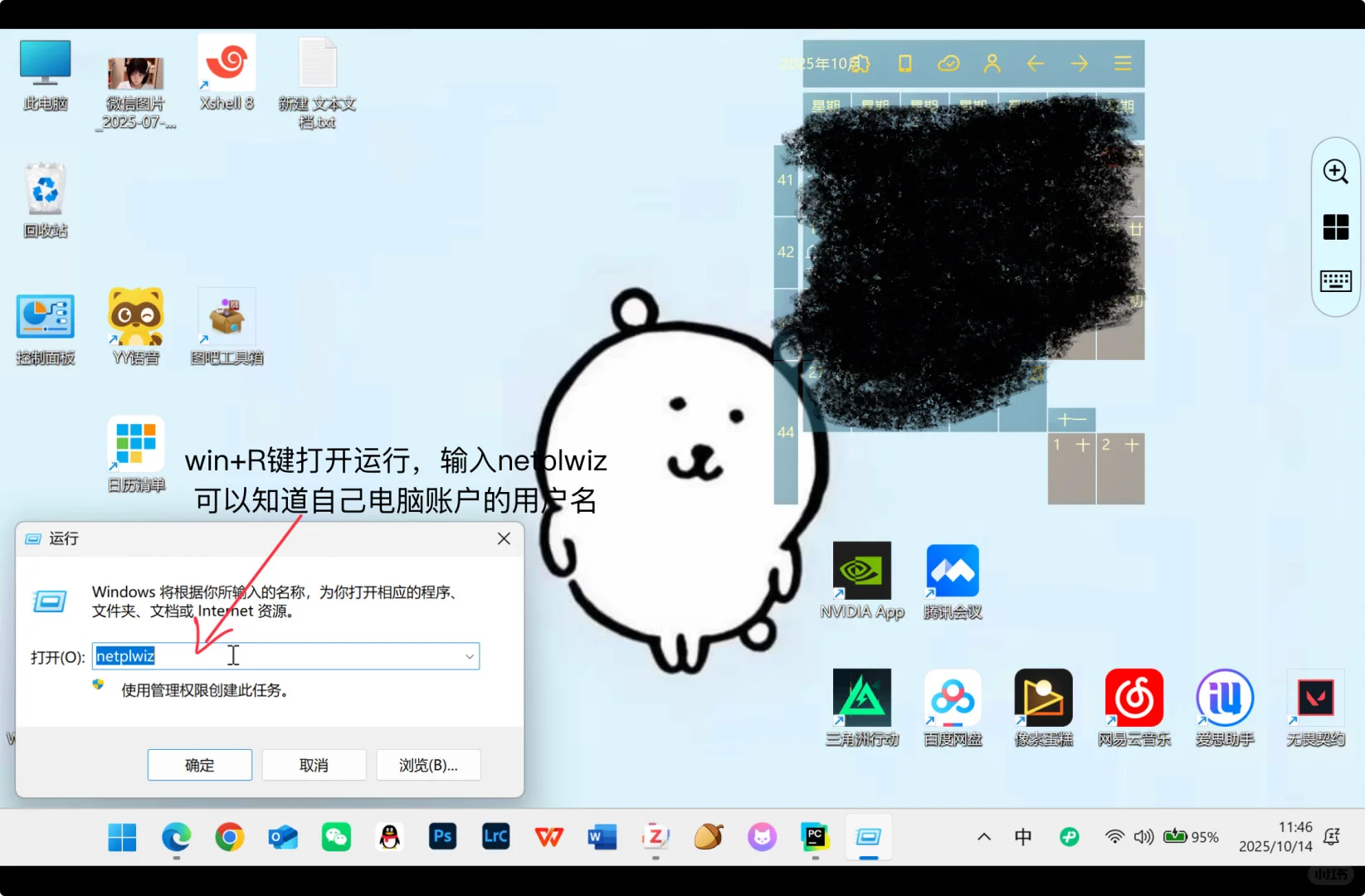Open Lightroom Classic from the taskbar
Image resolution: width=1365 pixels, height=896 pixels.
(x=495, y=836)
